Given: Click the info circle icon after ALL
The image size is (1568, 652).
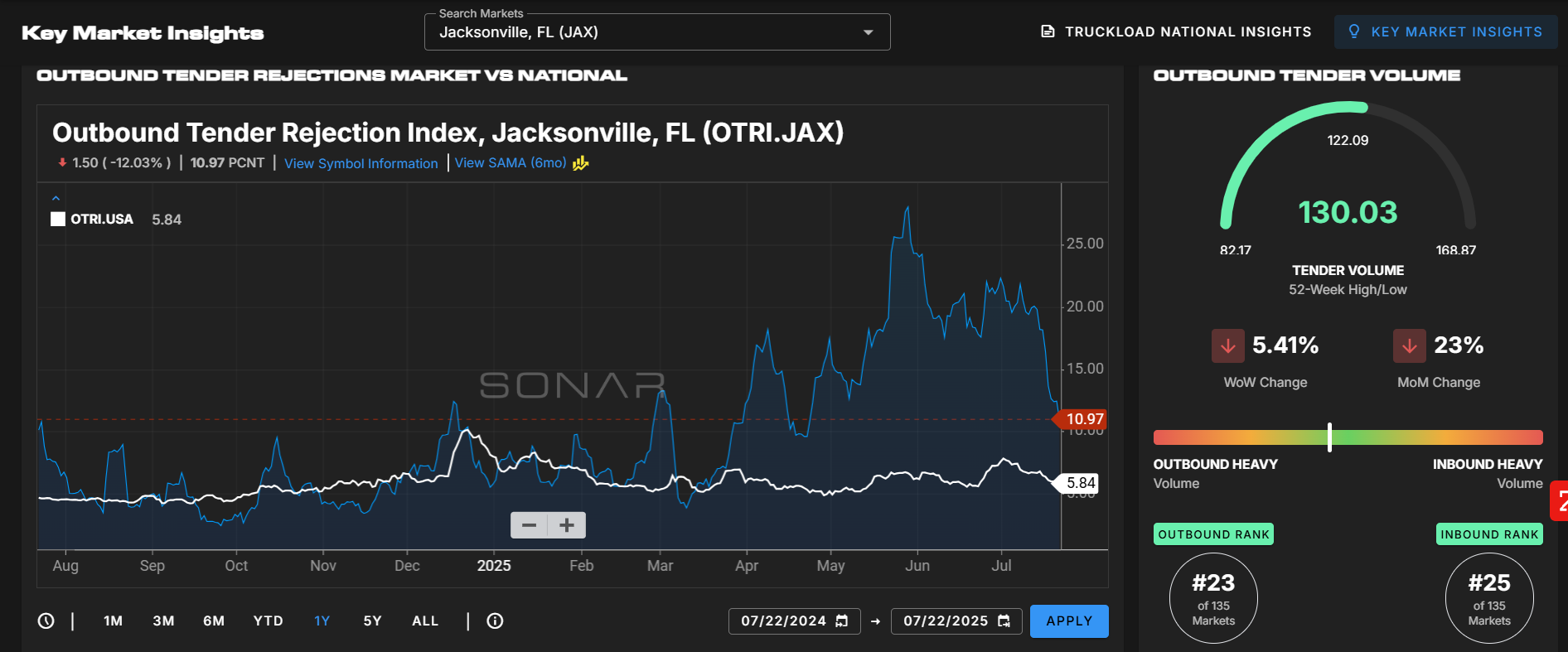Looking at the screenshot, I should pyautogui.click(x=495, y=621).
